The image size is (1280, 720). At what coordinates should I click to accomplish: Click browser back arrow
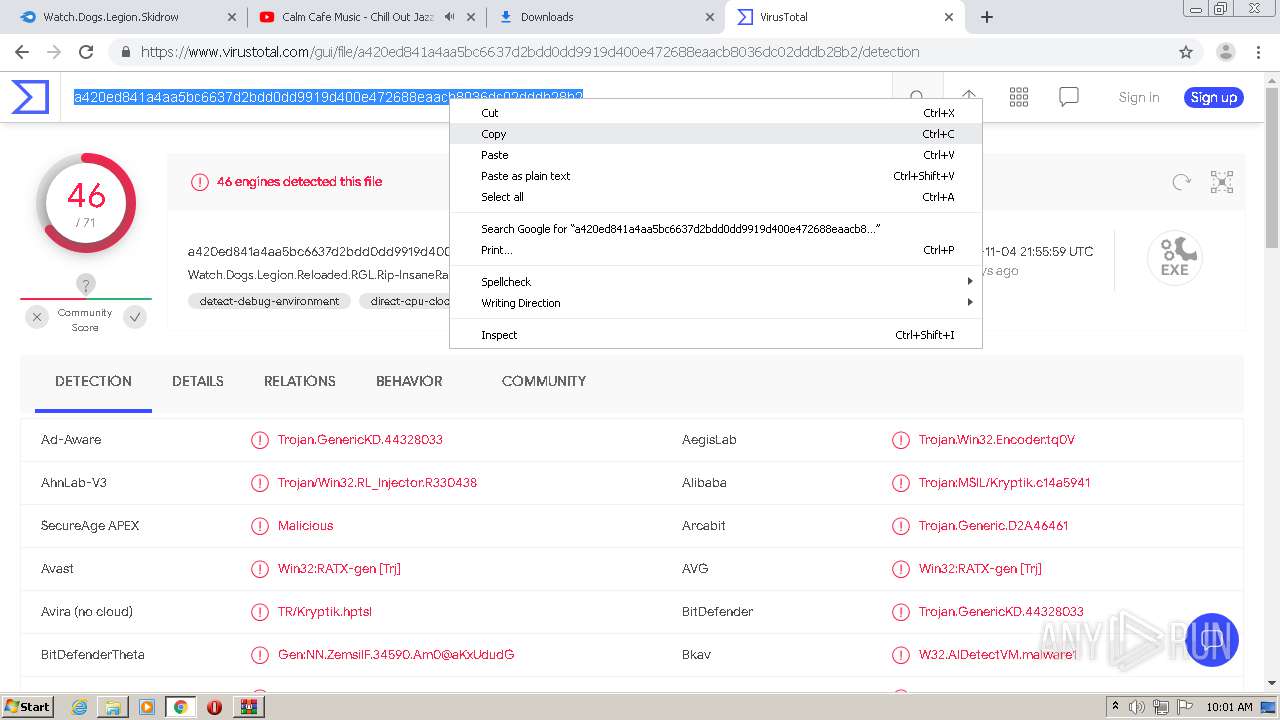tap(22, 52)
